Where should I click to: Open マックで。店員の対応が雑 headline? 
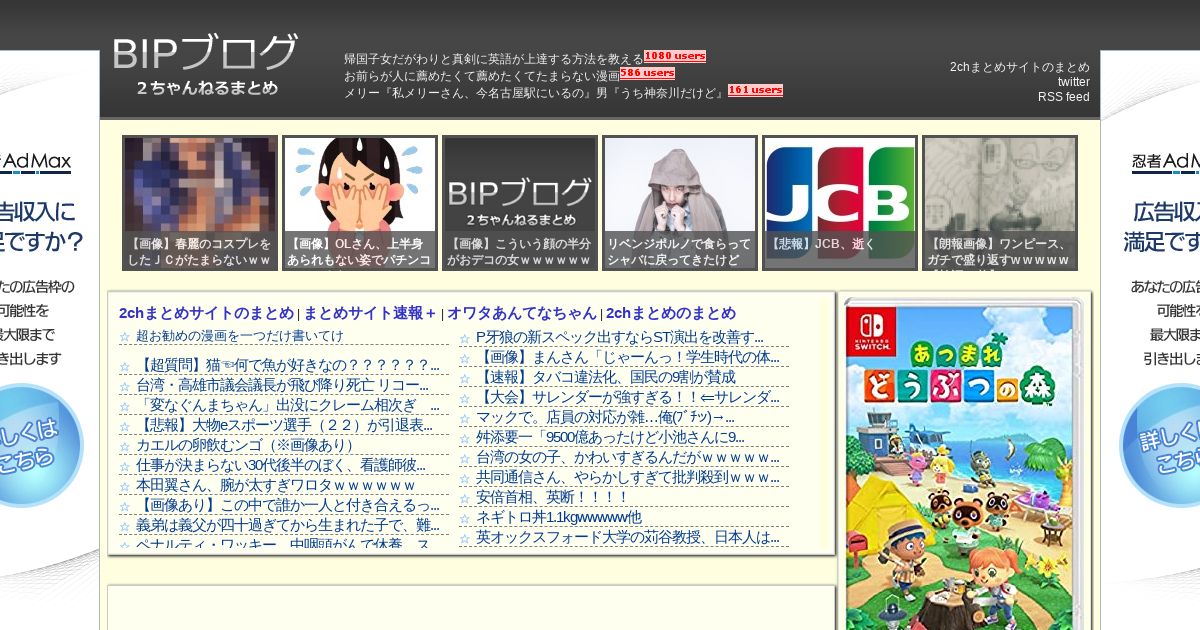[605, 417]
